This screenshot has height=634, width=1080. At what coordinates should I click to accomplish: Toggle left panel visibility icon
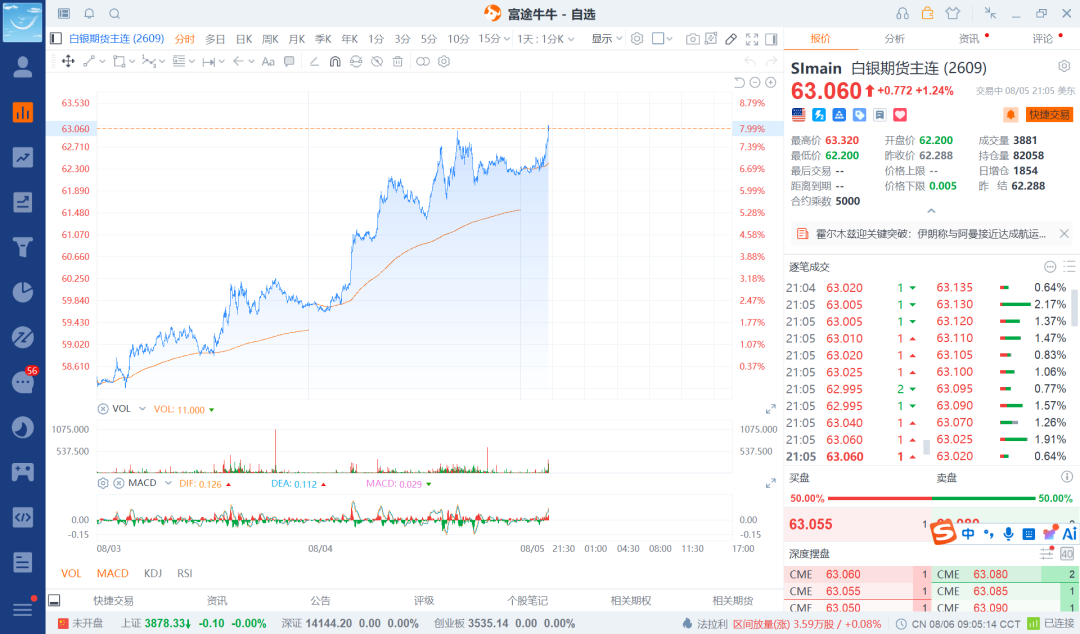(x=56, y=39)
